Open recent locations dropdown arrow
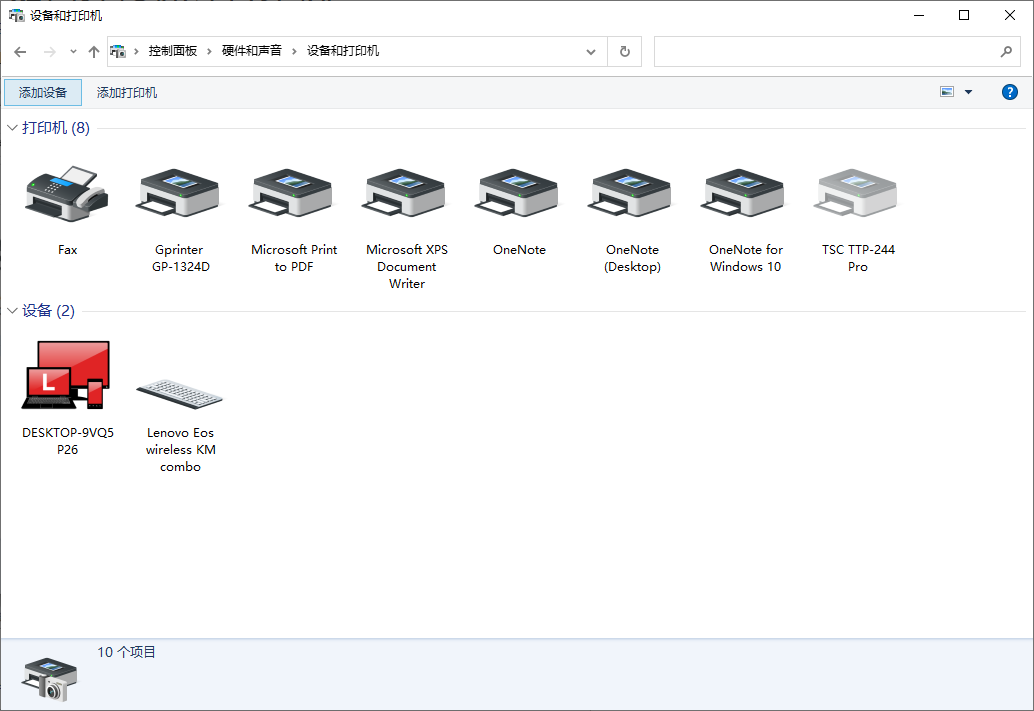 click(73, 52)
